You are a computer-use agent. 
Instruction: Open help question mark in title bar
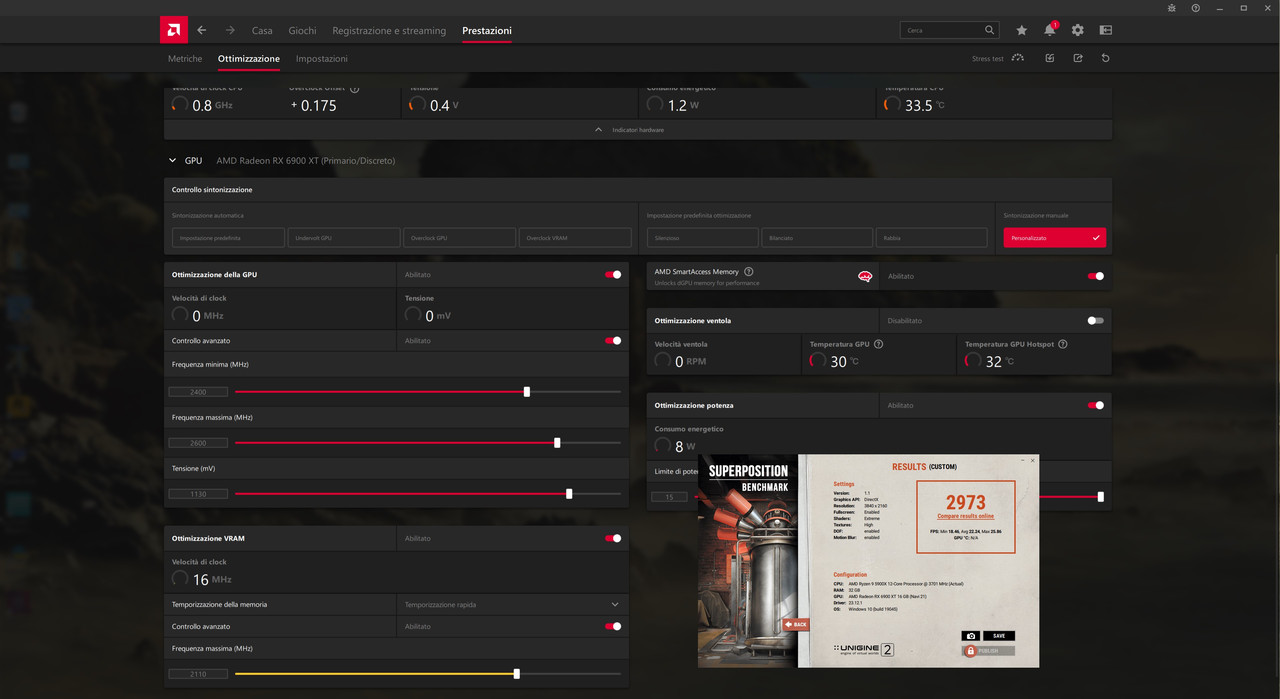[1196, 8]
